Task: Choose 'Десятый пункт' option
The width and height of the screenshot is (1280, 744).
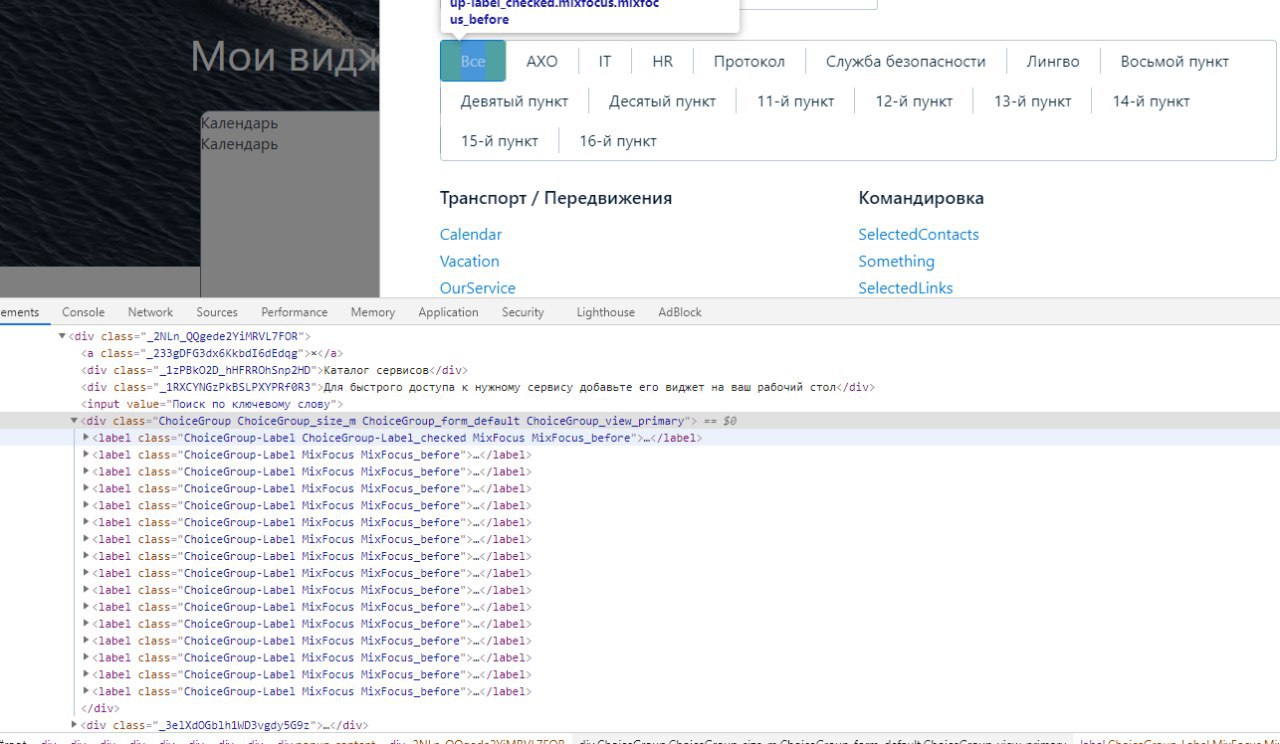Action: pos(662,101)
